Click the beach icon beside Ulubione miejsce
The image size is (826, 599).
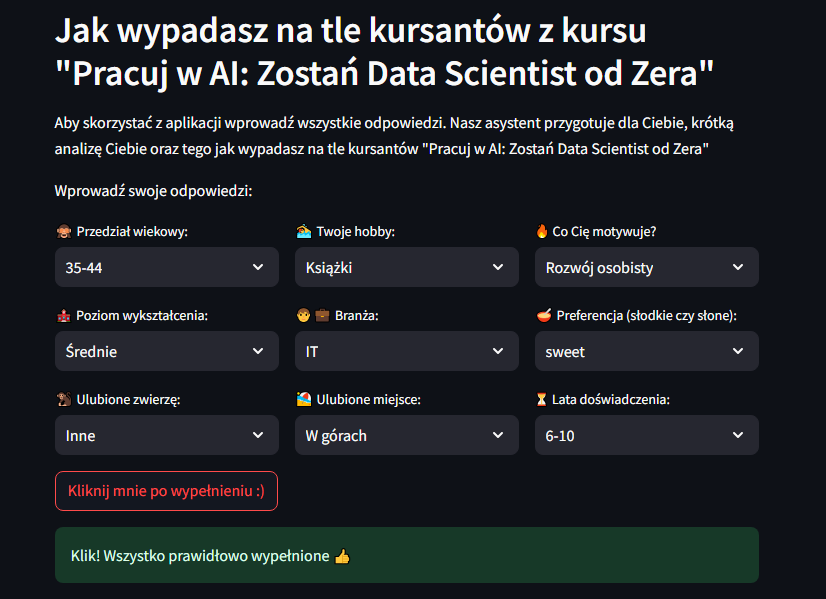tap(304, 398)
